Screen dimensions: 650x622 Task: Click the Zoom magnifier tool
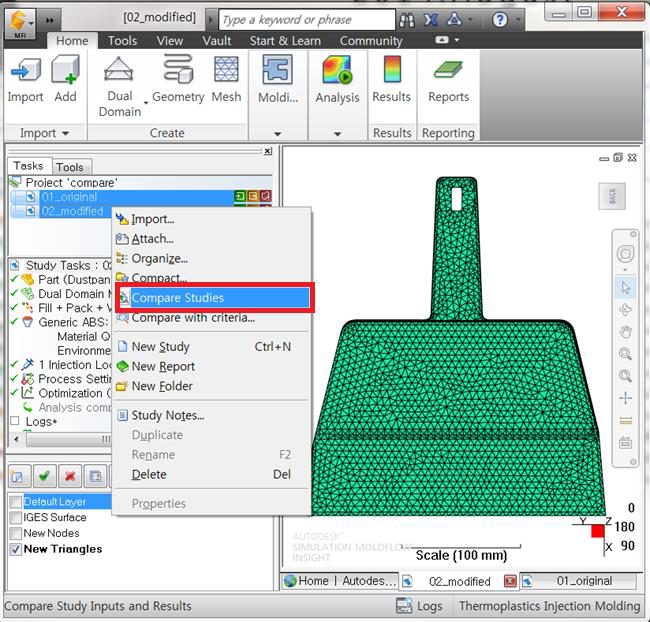click(x=625, y=354)
